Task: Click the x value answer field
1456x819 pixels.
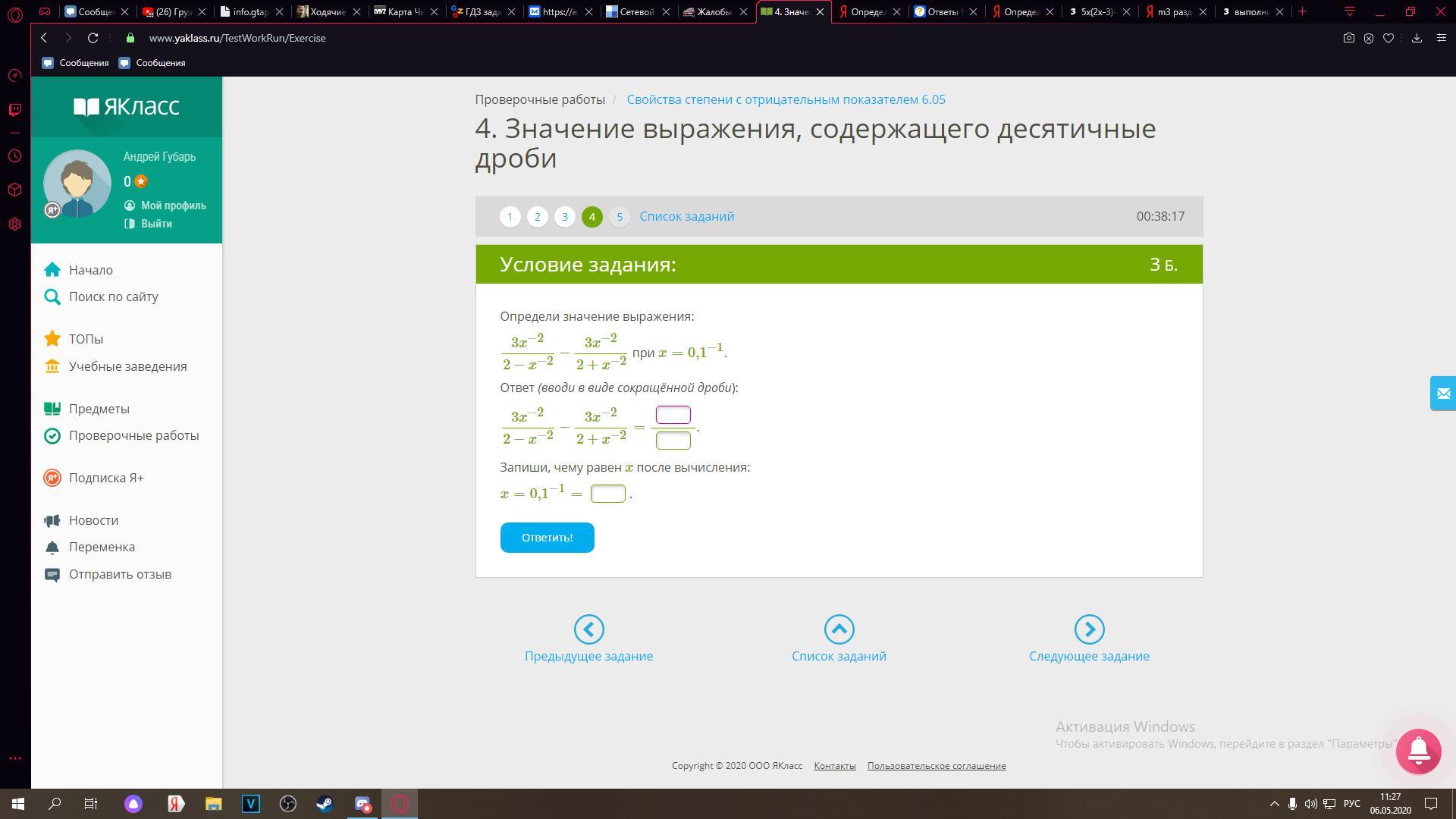Action: coord(607,494)
